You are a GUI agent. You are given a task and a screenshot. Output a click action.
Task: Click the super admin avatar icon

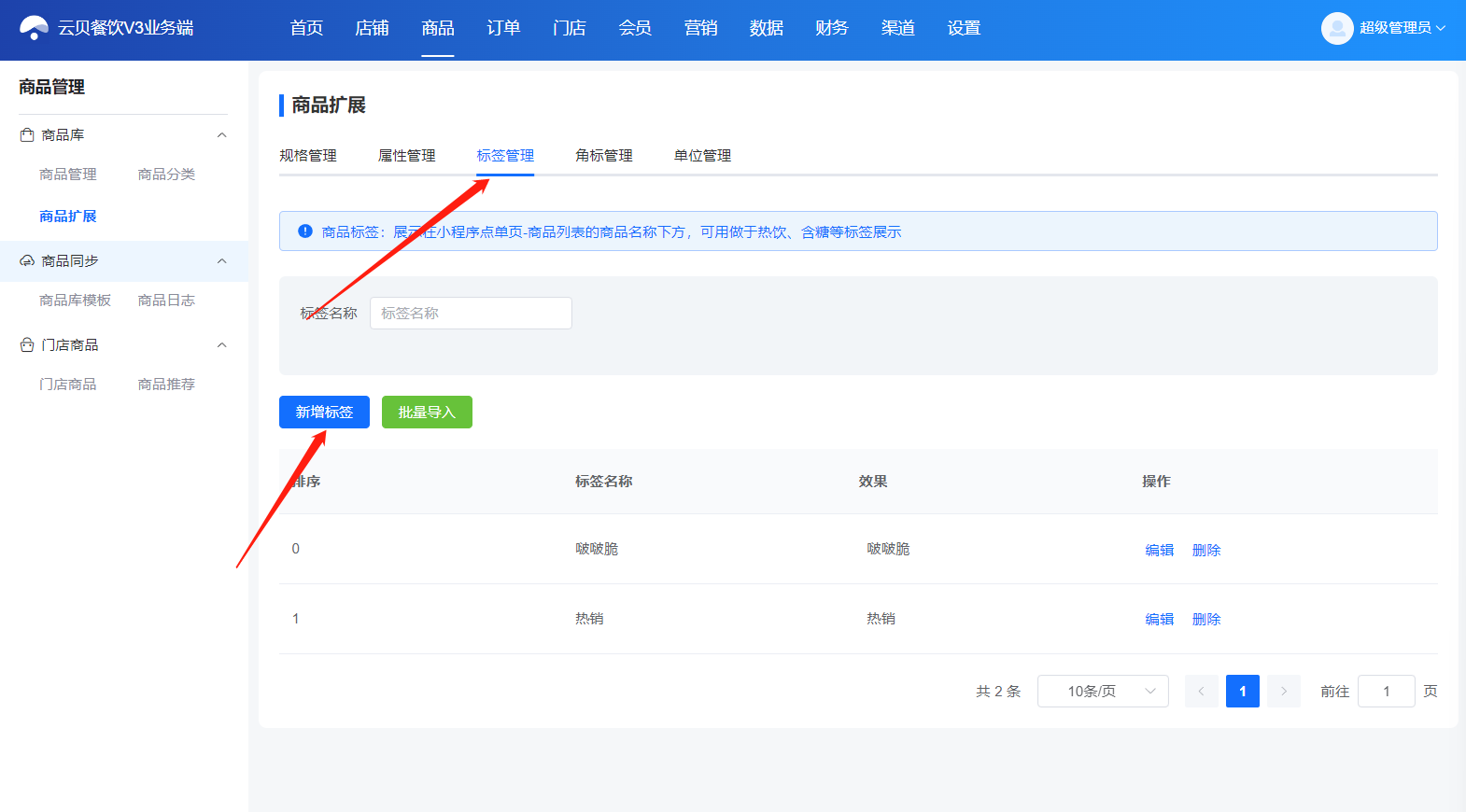[1337, 28]
